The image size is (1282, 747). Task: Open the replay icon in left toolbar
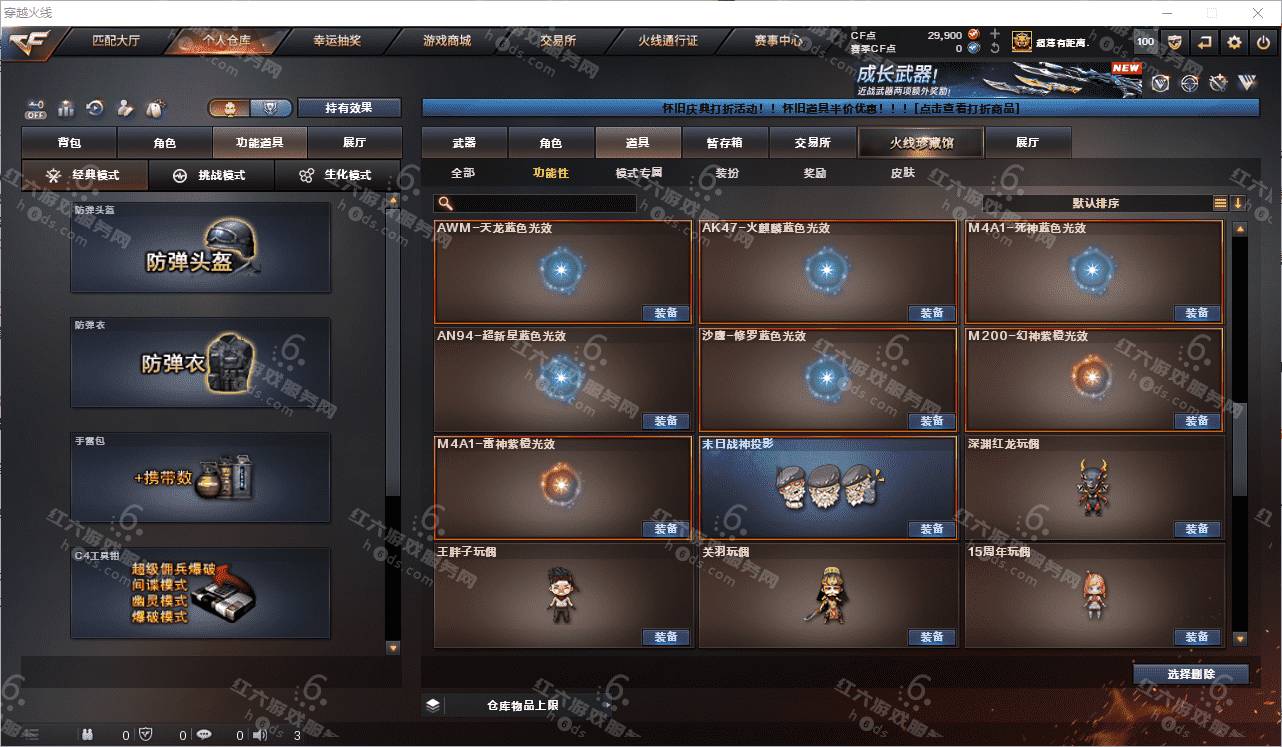pyautogui.click(x=95, y=108)
